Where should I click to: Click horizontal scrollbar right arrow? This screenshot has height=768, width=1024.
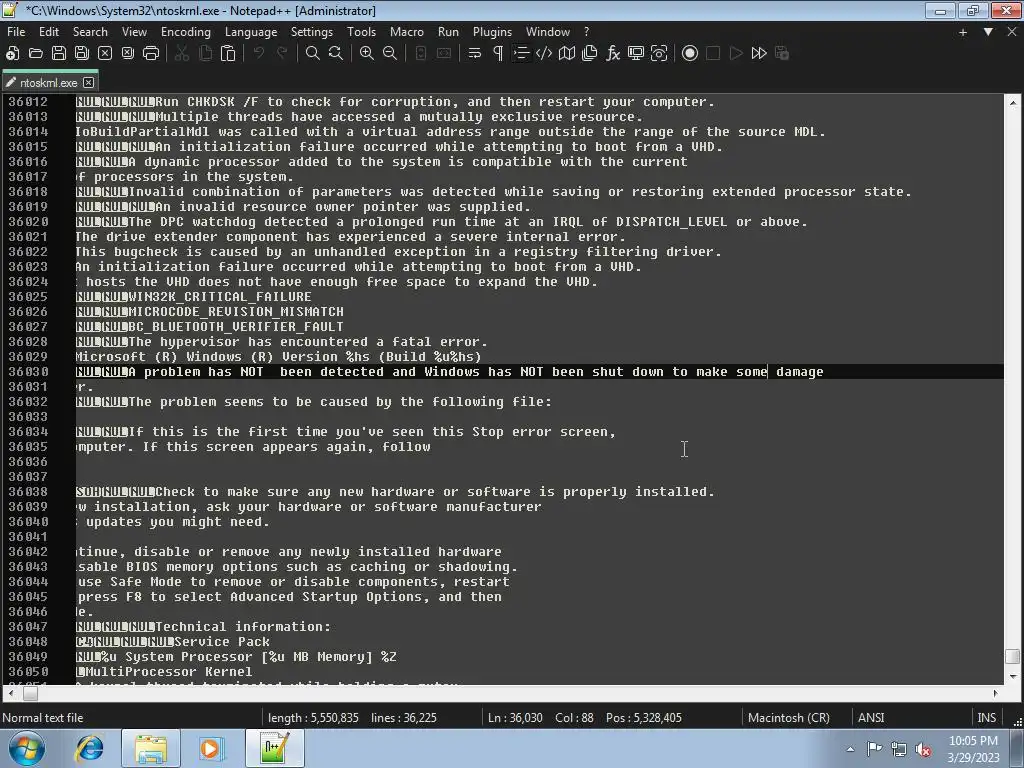click(x=995, y=693)
